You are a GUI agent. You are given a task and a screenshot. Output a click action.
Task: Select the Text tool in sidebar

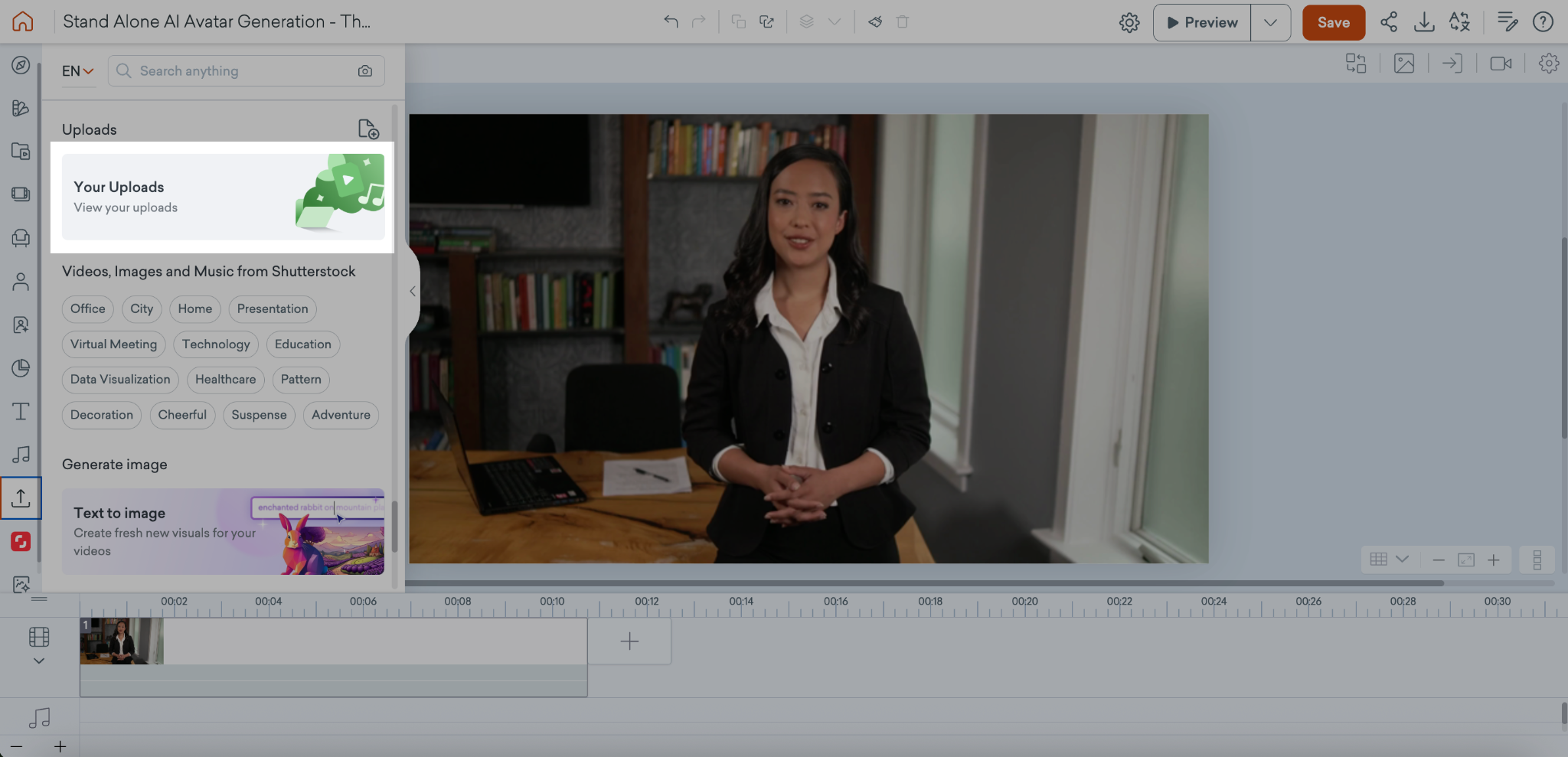point(21,412)
